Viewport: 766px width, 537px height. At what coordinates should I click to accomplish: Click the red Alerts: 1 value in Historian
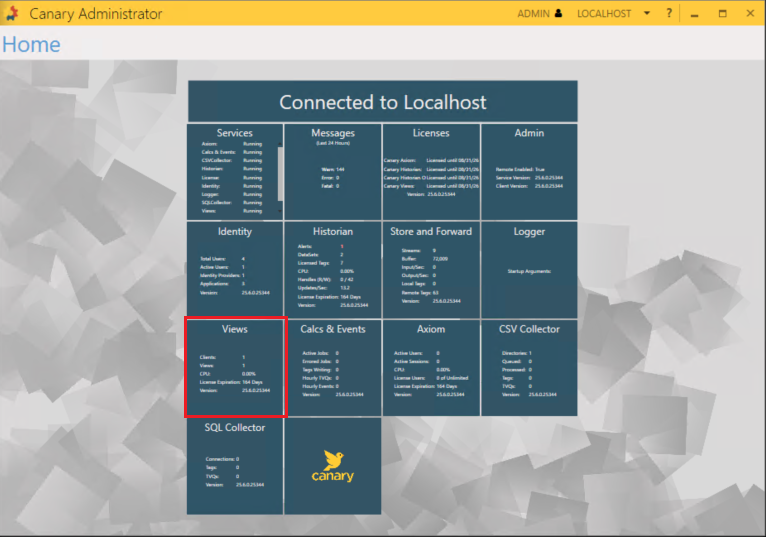pos(342,247)
